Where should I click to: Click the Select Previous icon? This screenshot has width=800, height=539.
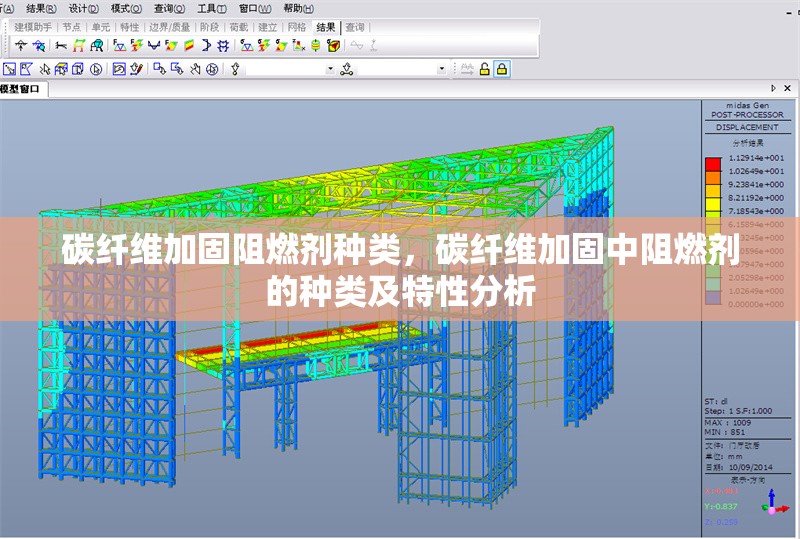(x=119, y=69)
